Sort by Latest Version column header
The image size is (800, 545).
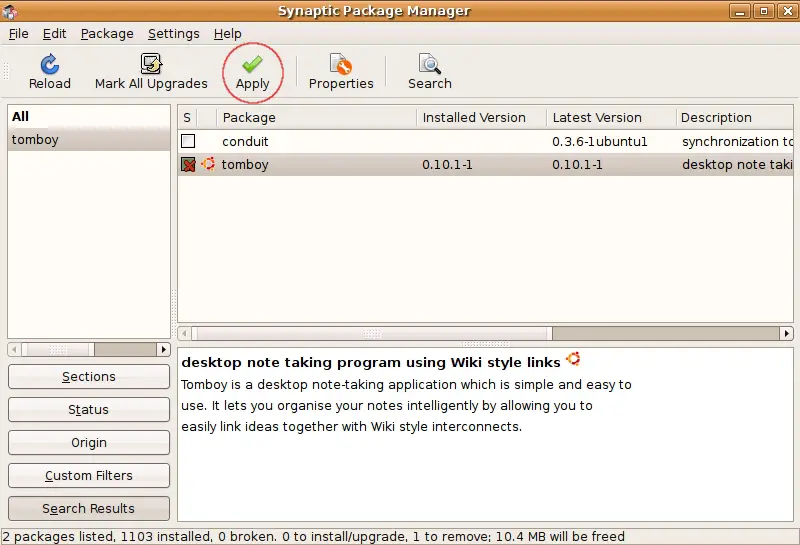click(611, 117)
